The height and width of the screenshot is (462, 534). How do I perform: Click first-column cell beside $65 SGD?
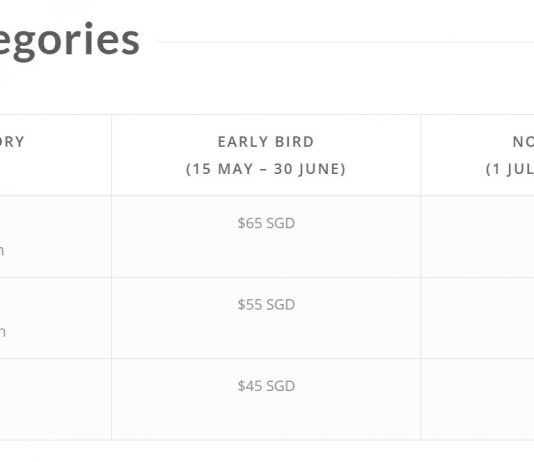tap(56, 237)
